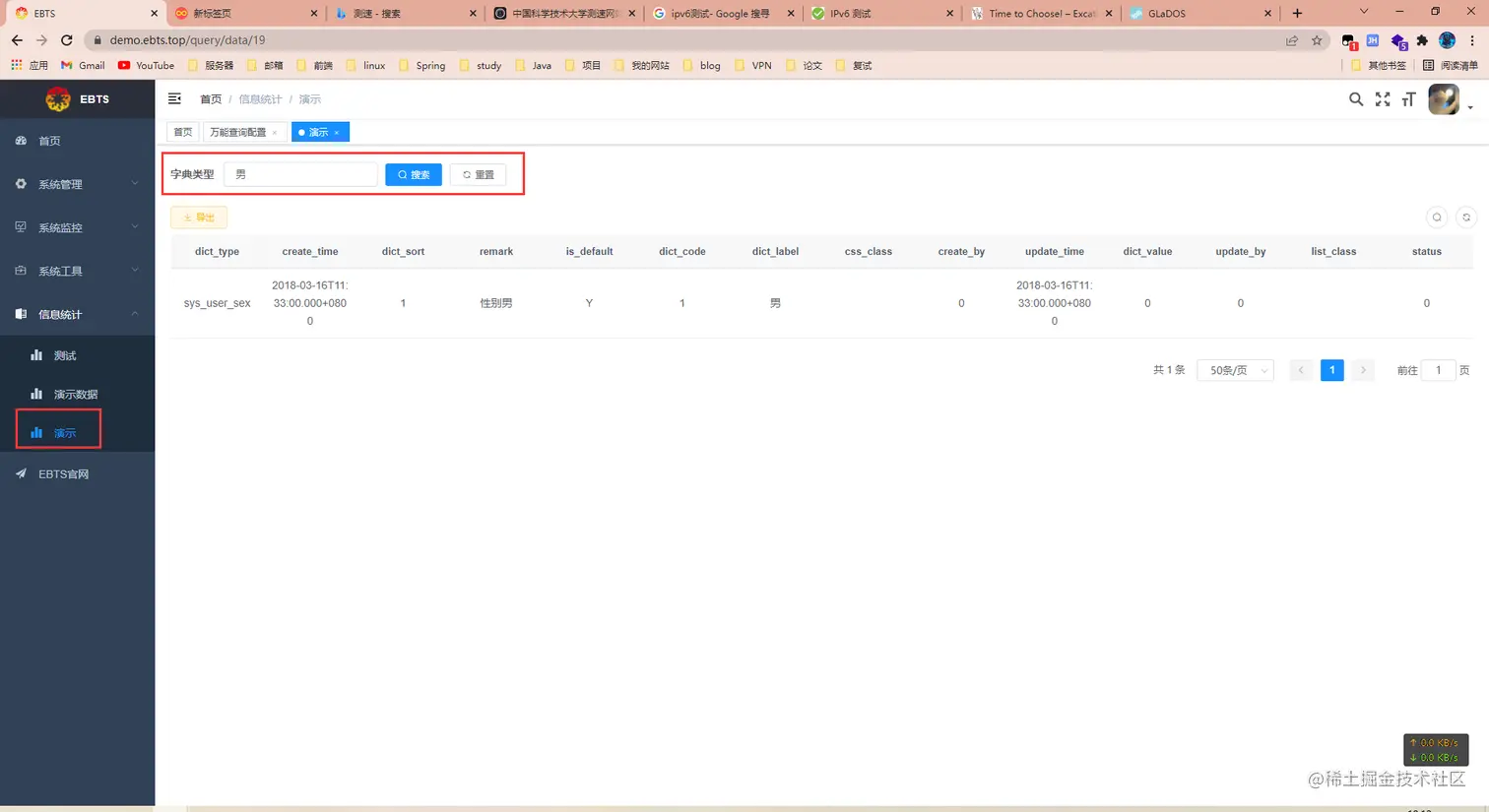Image resolution: width=1489 pixels, height=812 pixels.
Task: Click the 重置 reset button
Action: pos(478,174)
